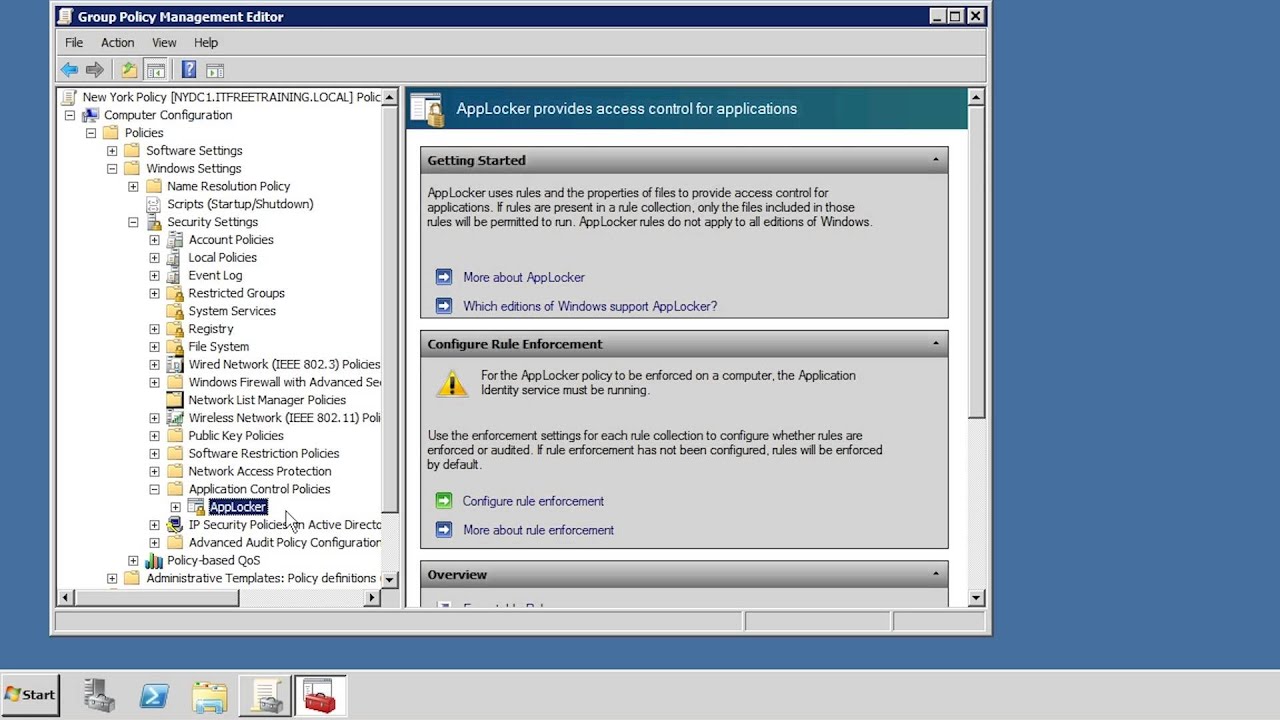Toggle the console tree pane toolbar icon
The image size is (1280, 720).
tap(155, 70)
